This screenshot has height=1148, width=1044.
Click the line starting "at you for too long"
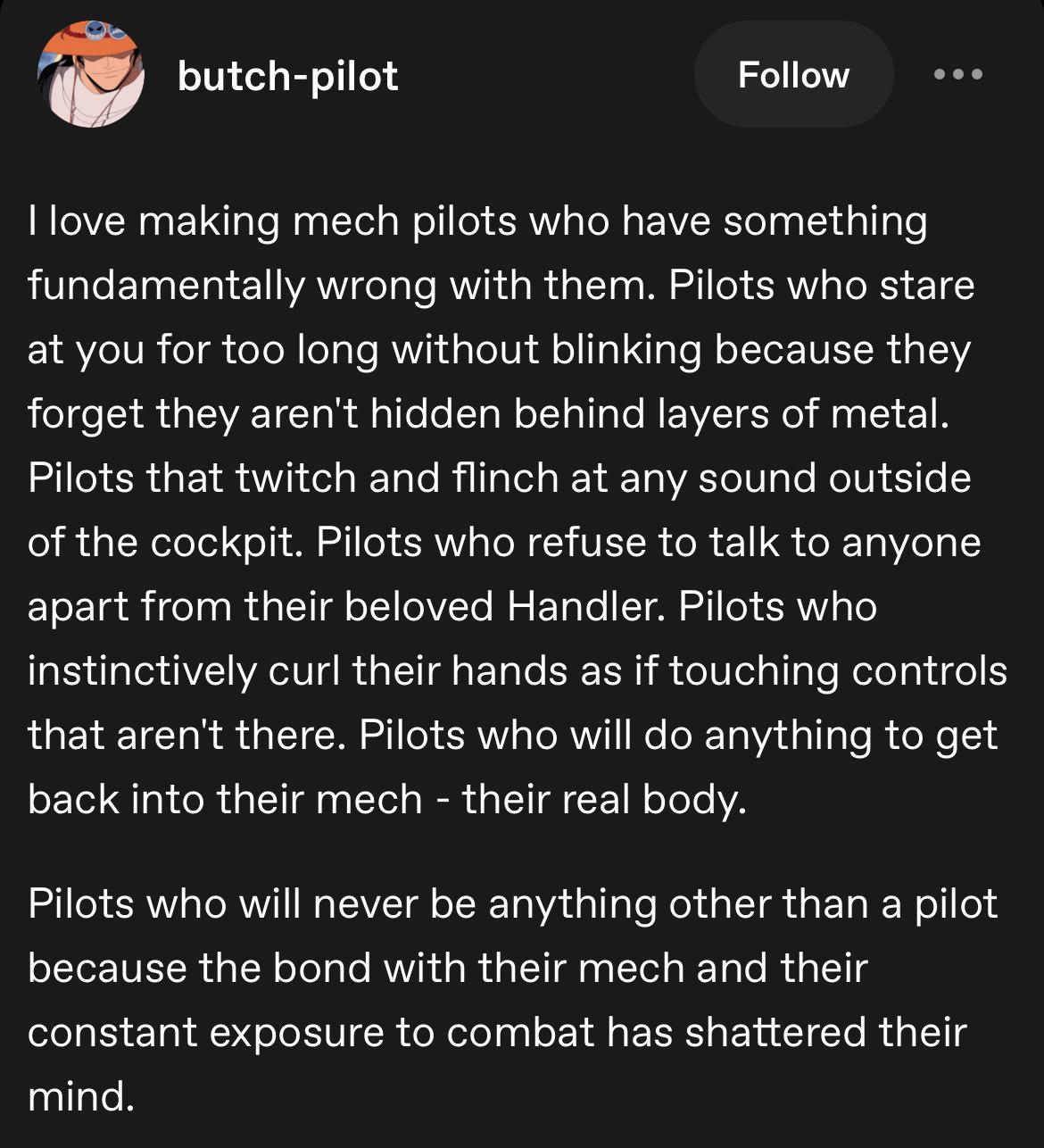498,350
